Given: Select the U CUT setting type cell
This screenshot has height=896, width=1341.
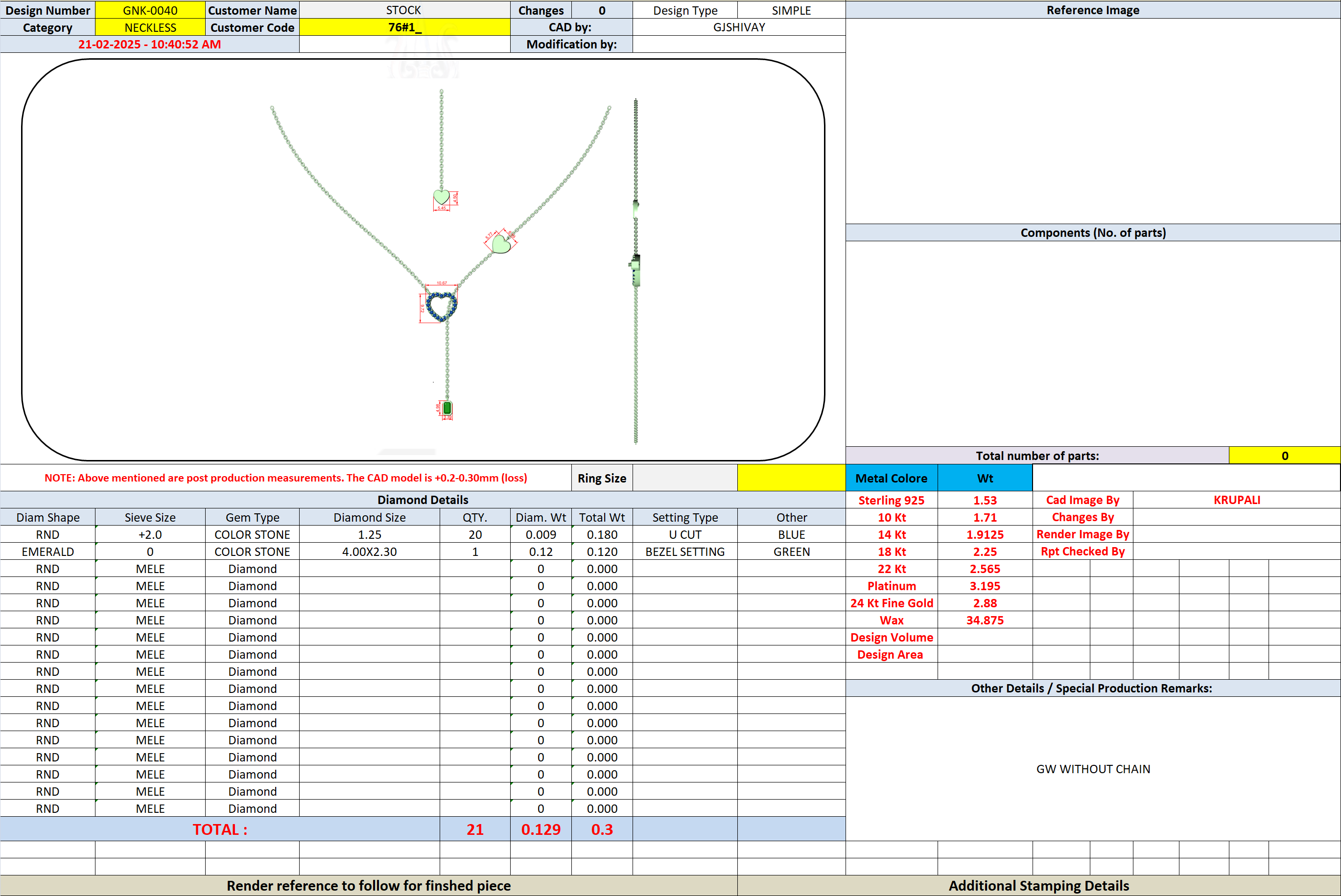Looking at the screenshot, I should pyautogui.click(x=685, y=534).
